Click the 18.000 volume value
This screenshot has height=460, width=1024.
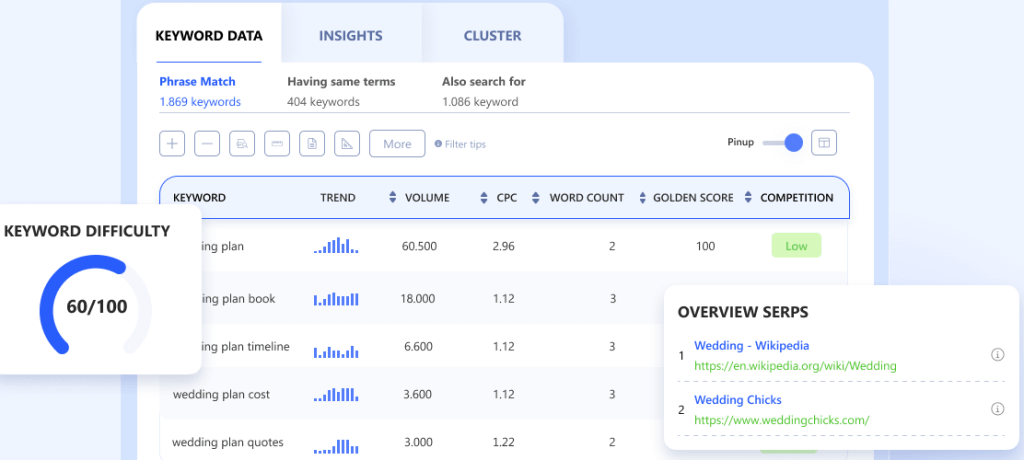coord(417,299)
